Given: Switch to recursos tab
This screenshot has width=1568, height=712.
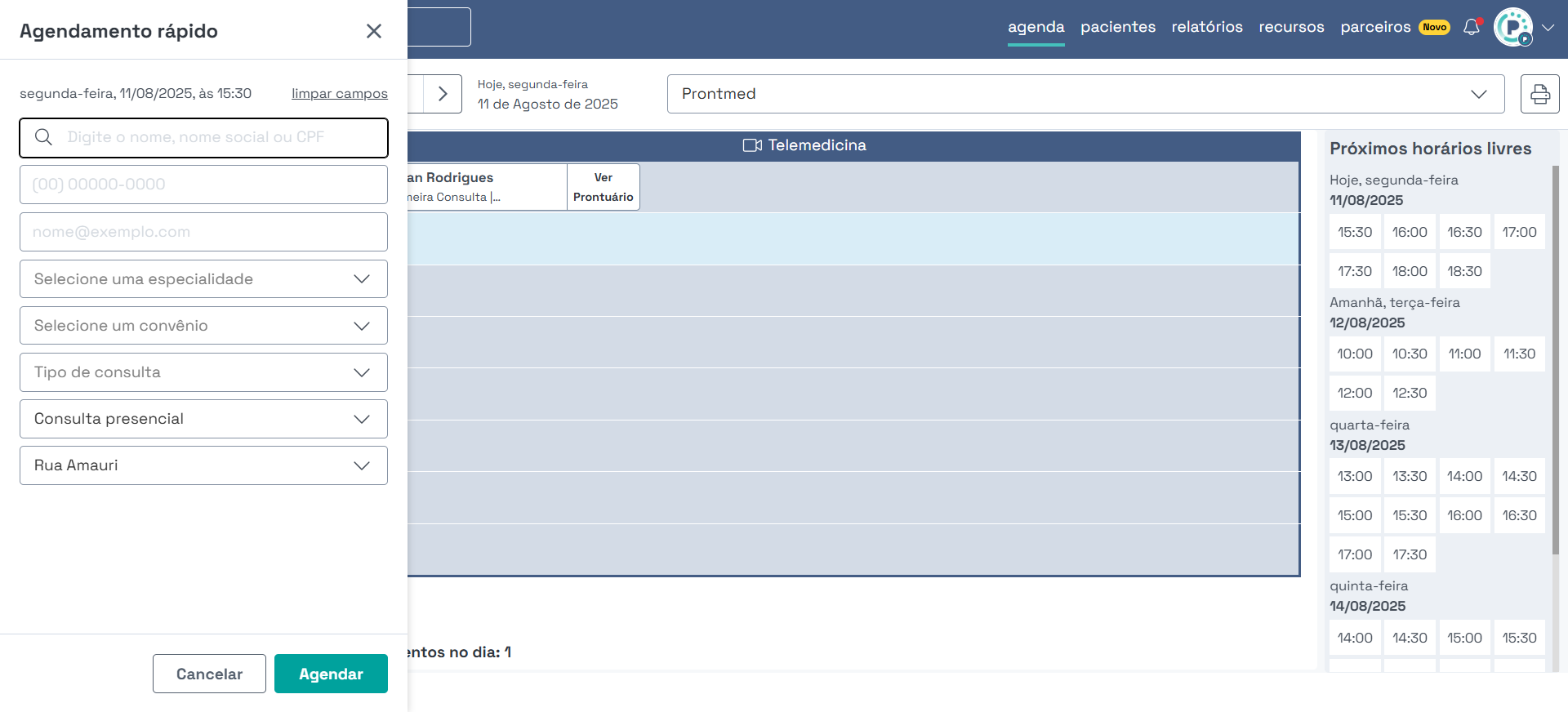Looking at the screenshot, I should (x=1291, y=27).
